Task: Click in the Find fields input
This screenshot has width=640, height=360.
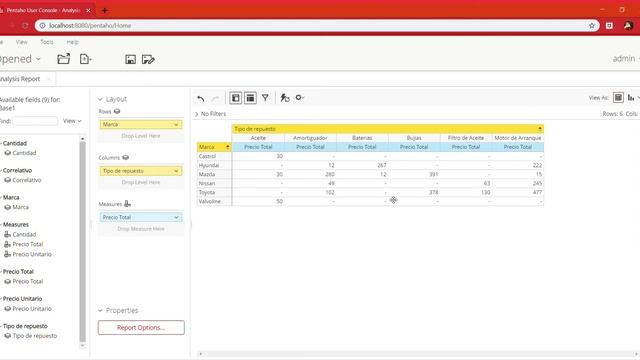Action: coord(35,121)
